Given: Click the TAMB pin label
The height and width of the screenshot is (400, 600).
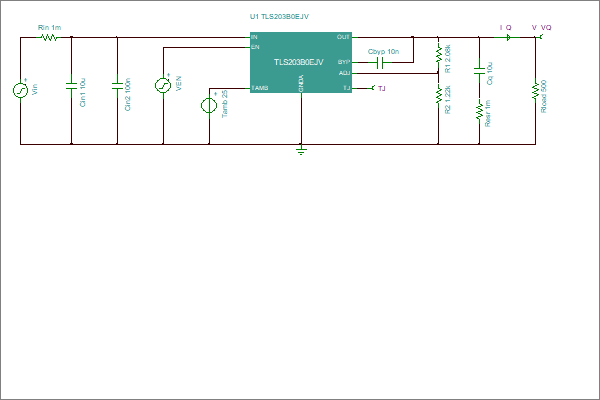Looking at the screenshot, I should tap(260, 88).
